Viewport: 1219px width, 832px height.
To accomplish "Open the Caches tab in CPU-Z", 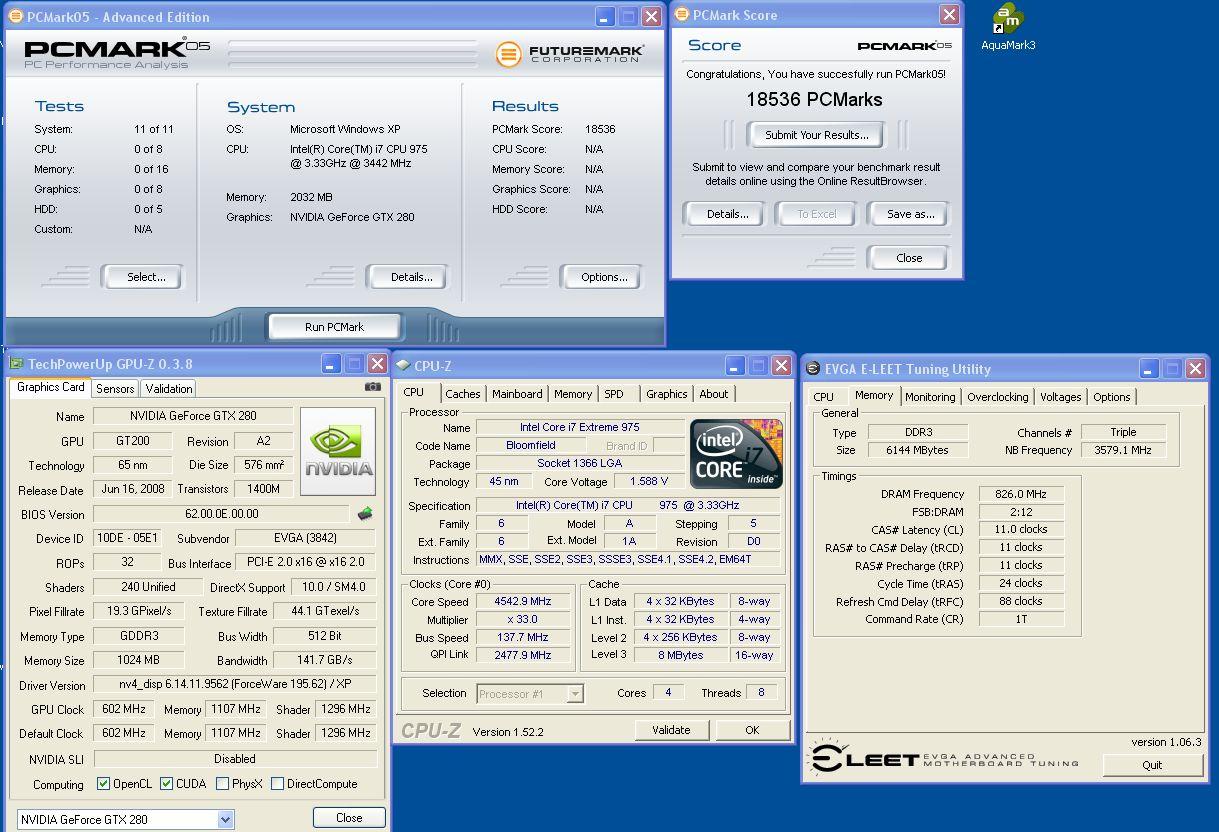I will pos(463,394).
